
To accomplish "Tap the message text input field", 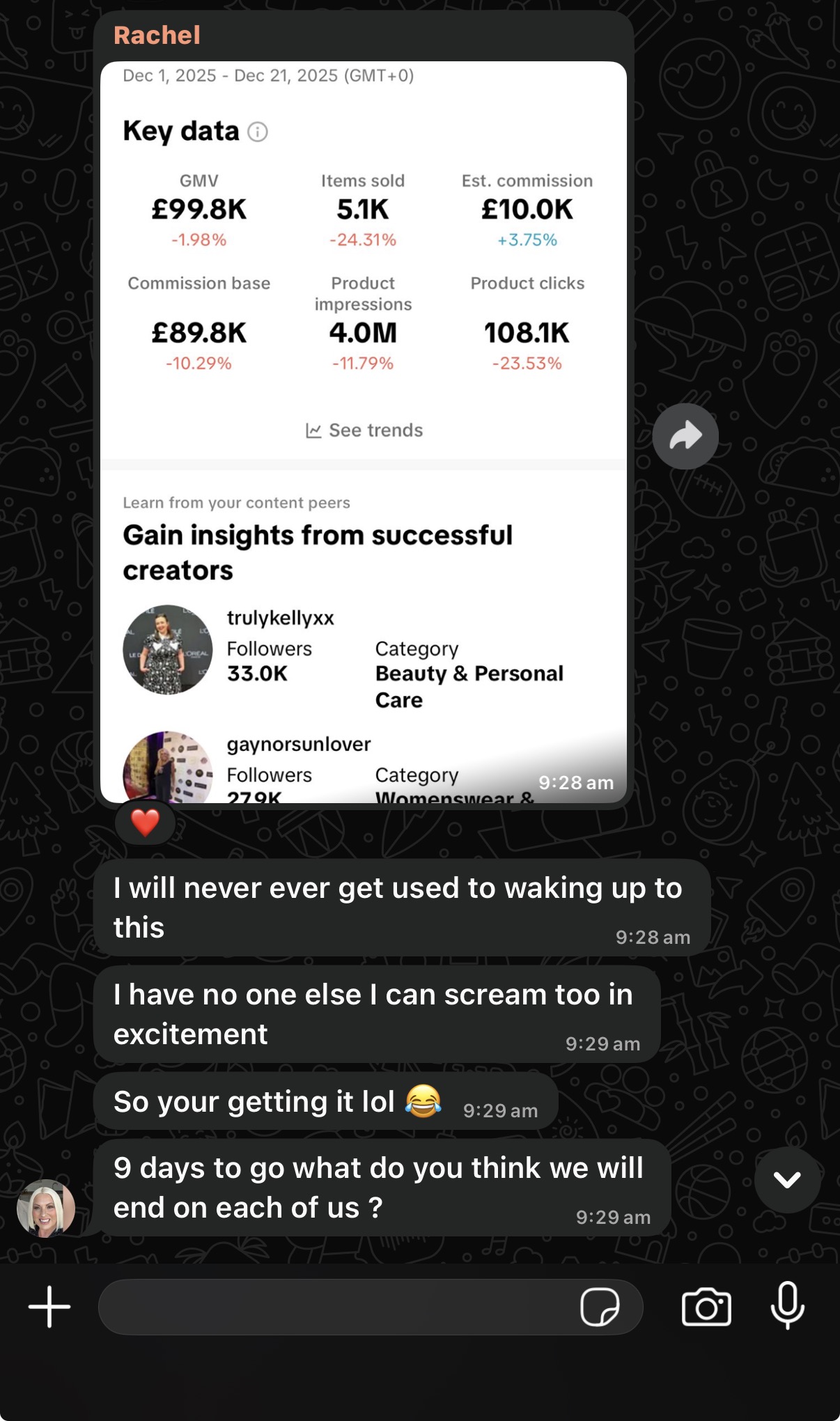I will 334,1307.
